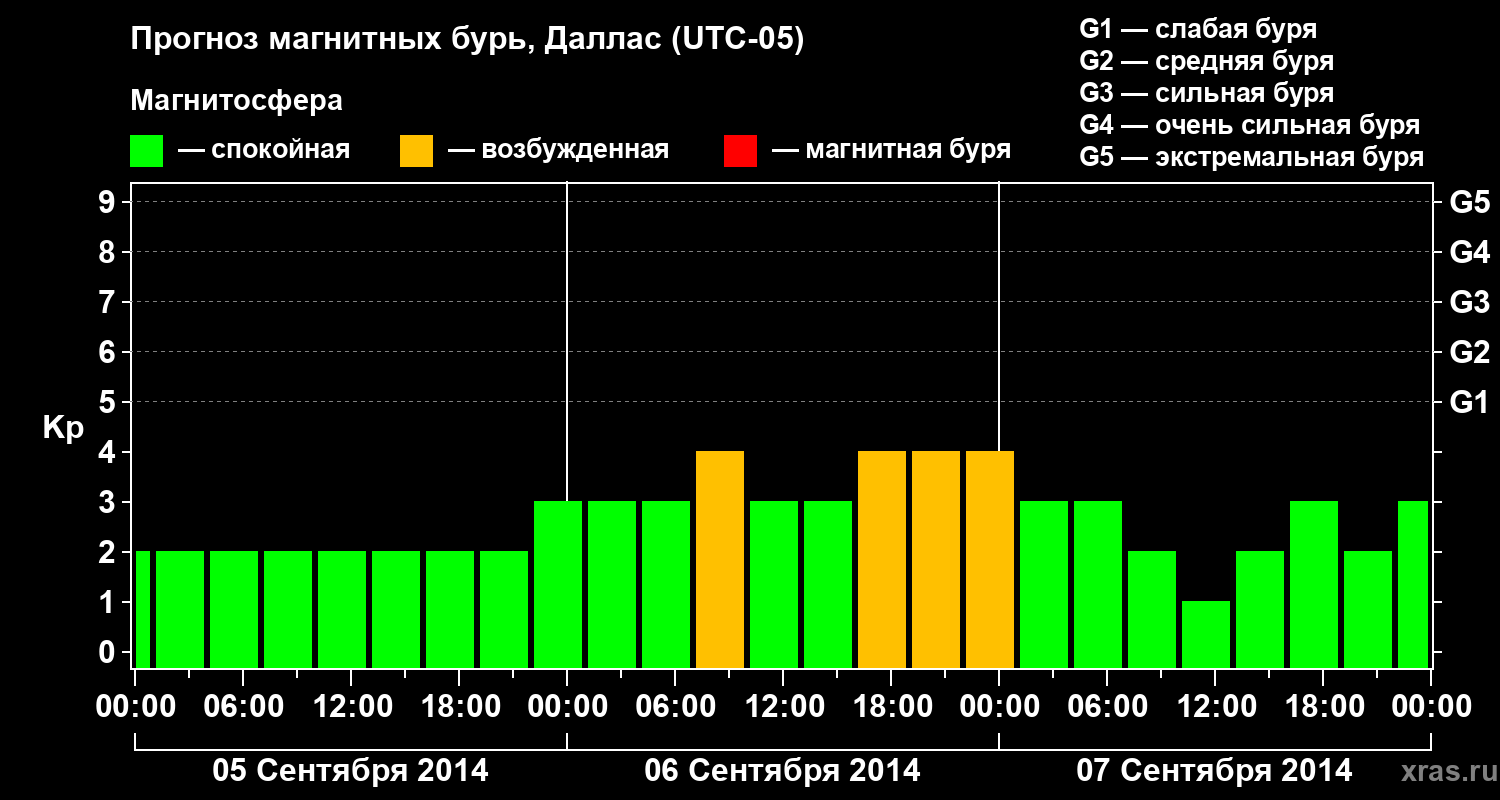This screenshot has width=1500, height=800.
Task: Click the '06:00' time label for 06 Сентября
Action: [x=675, y=707]
